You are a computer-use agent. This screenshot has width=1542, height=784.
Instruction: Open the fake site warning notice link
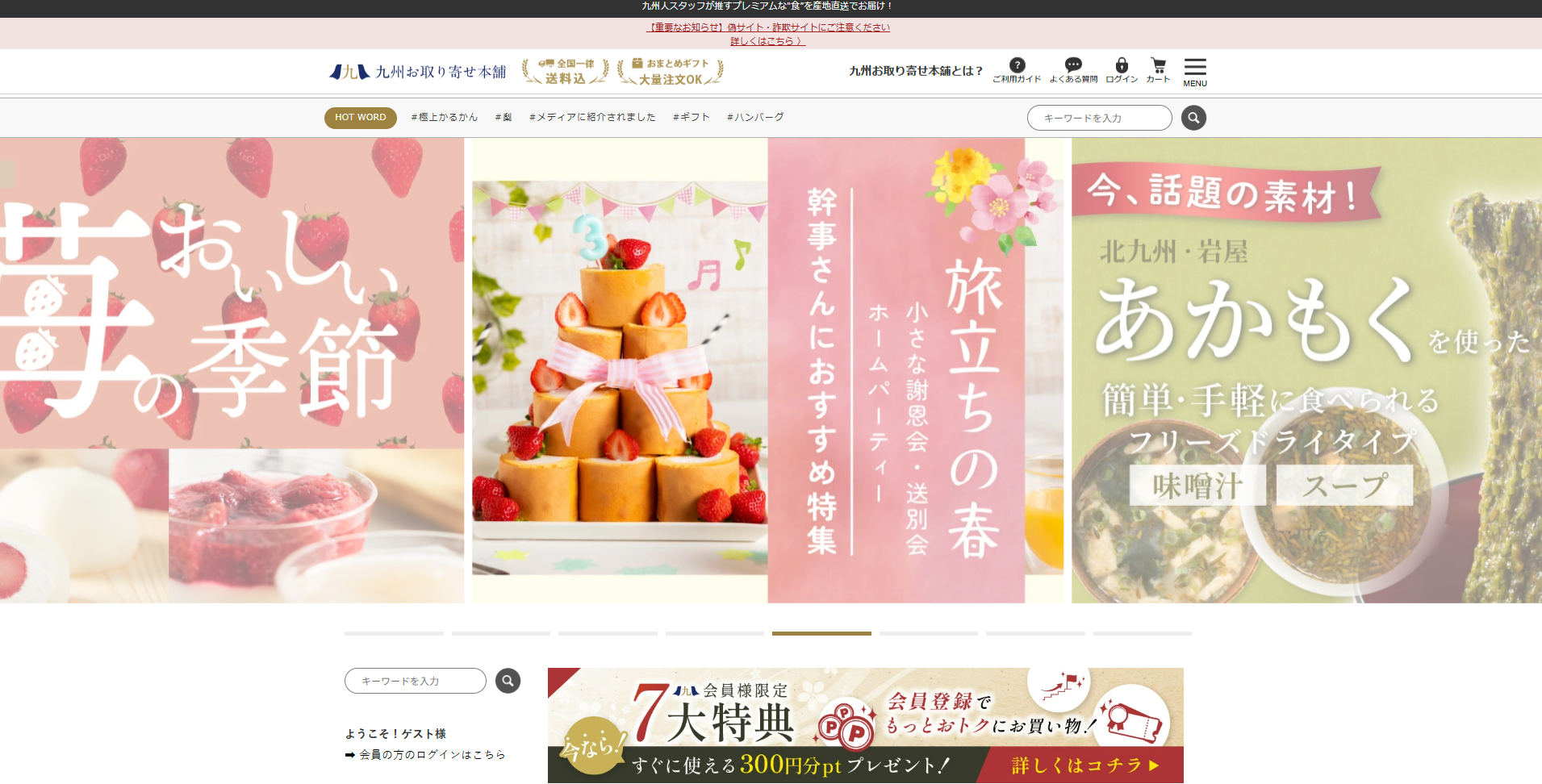coord(768,27)
